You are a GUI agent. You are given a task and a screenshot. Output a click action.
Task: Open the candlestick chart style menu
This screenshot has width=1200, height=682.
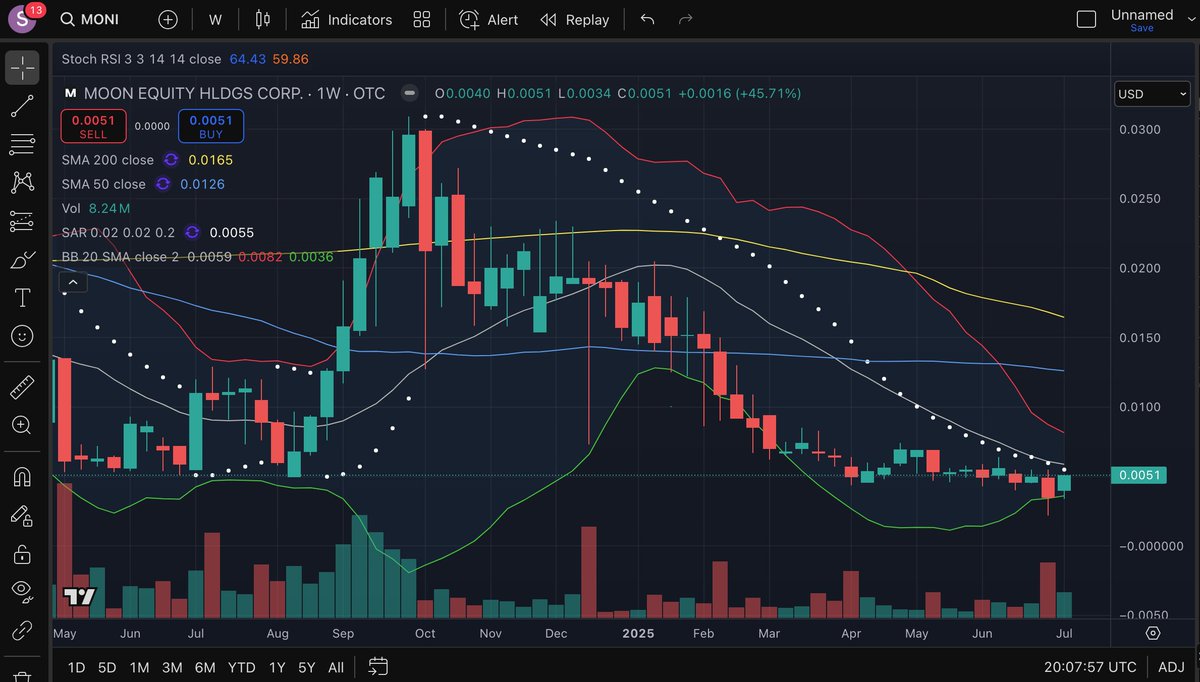click(263, 20)
